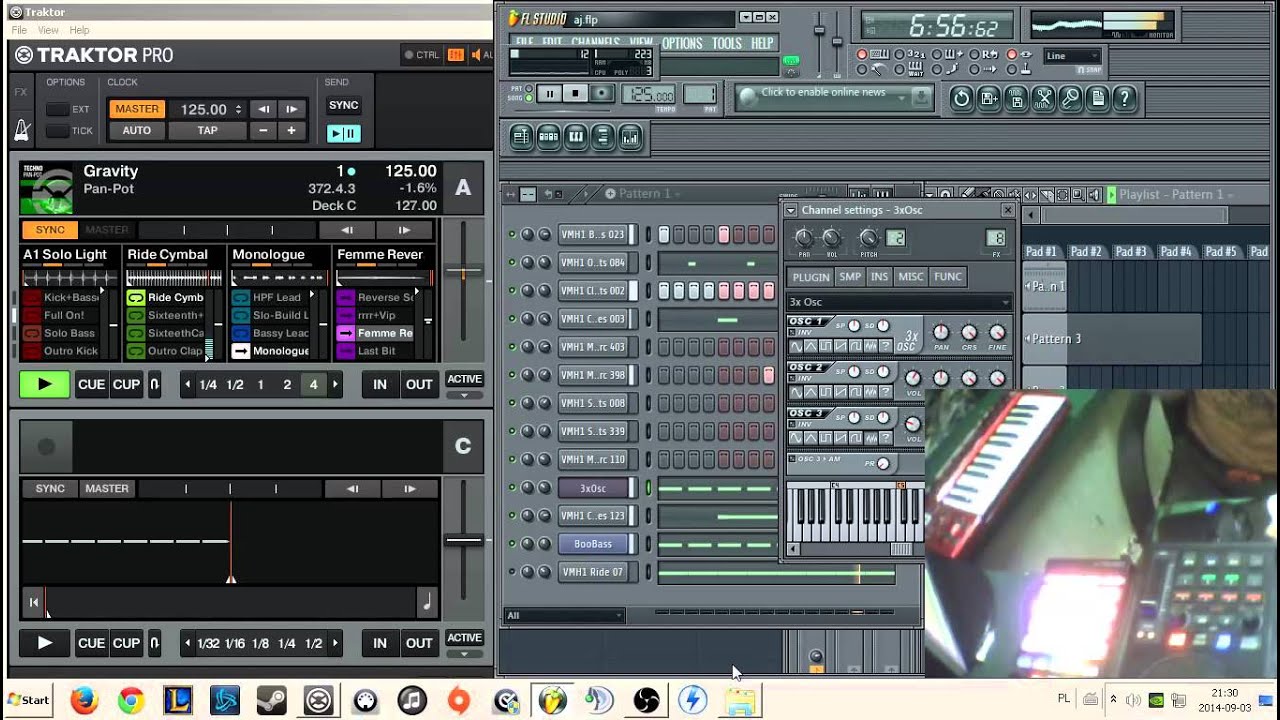Click the TAP tempo button
Screen dimensions: 1280x720
tap(207, 131)
